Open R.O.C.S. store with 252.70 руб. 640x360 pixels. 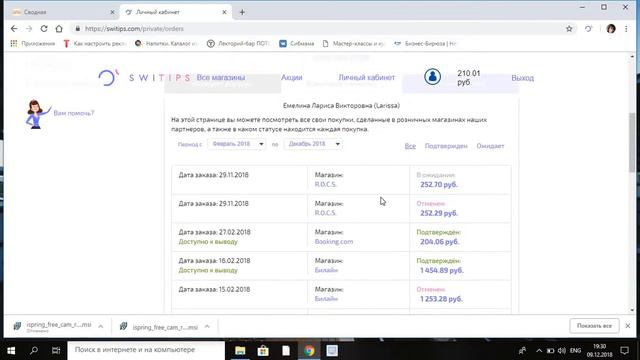click(326, 184)
